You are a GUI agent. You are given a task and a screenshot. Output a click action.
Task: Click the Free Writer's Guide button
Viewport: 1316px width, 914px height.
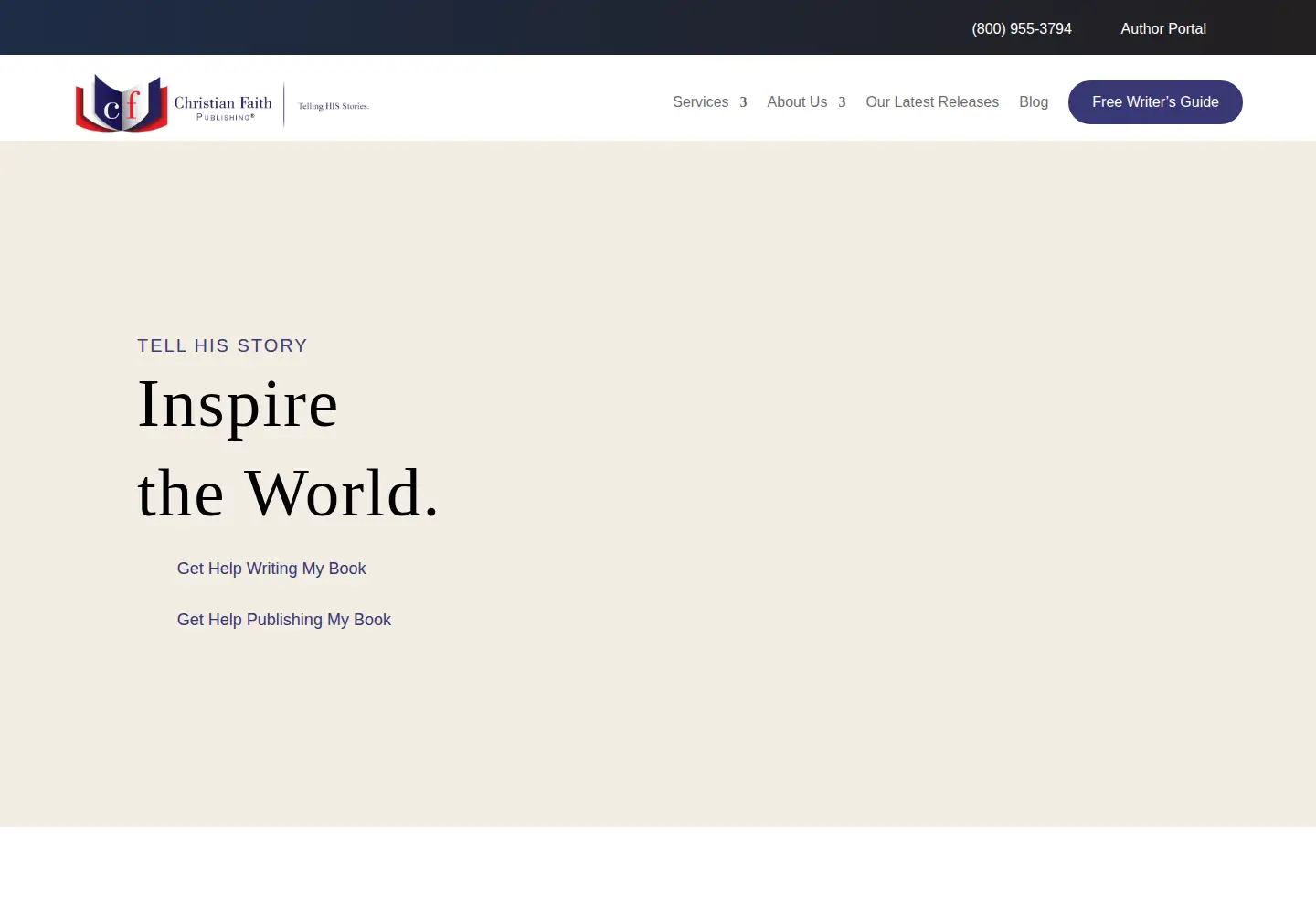point(1155,102)
